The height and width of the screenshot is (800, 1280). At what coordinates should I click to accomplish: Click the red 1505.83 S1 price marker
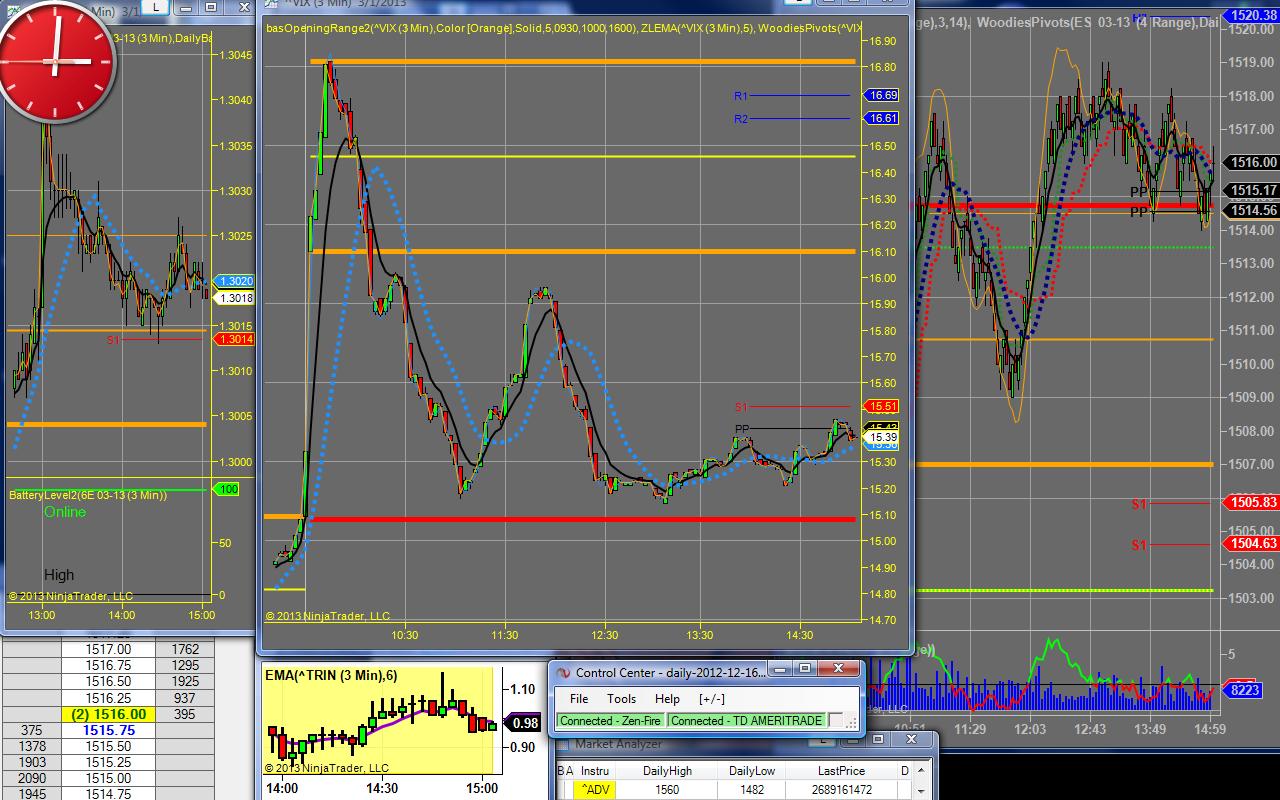[1254, 503]
